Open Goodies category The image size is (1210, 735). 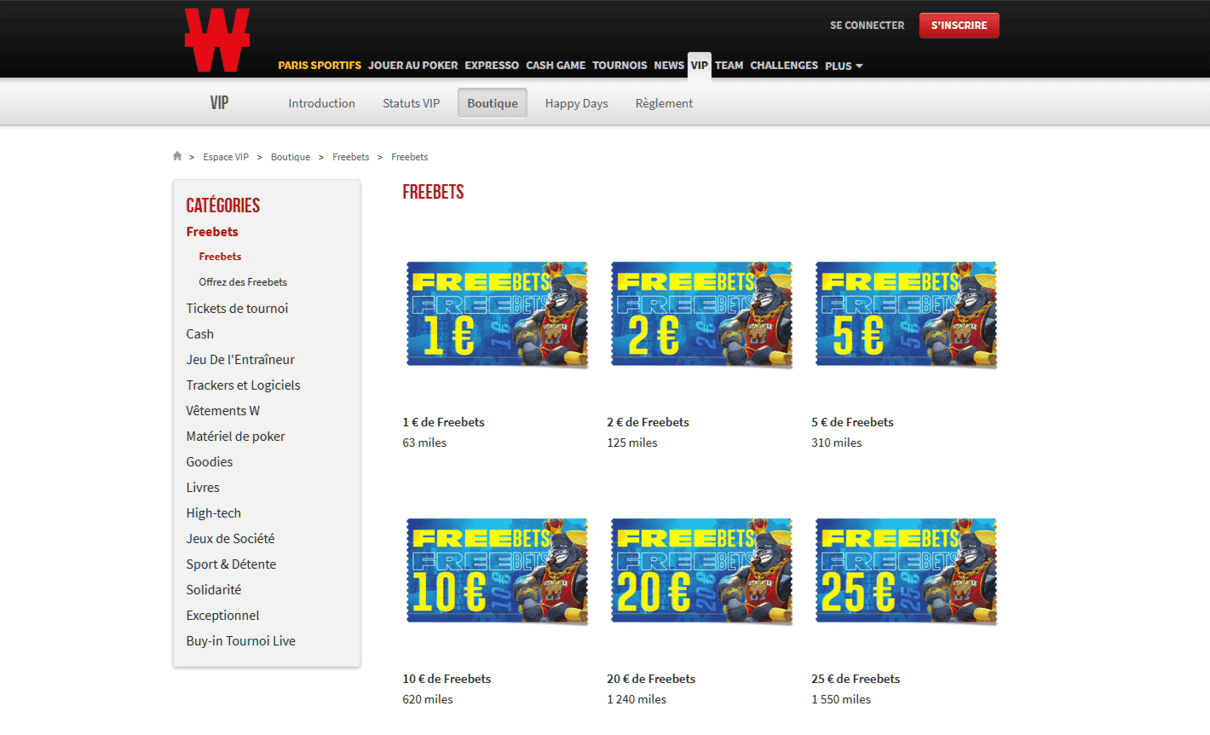pos(209,462)
